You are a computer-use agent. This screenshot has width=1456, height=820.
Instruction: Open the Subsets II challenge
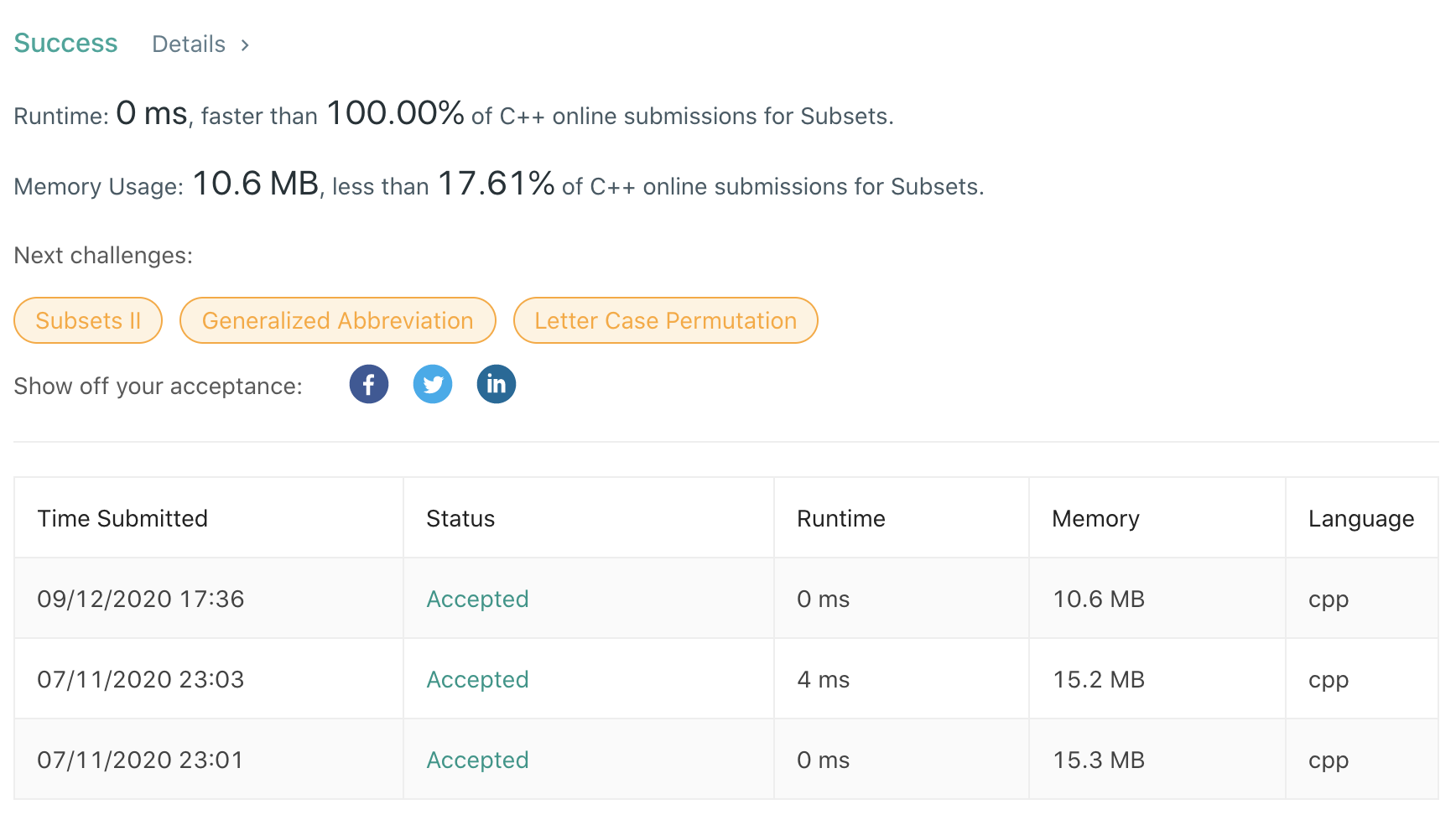point(87,320)
